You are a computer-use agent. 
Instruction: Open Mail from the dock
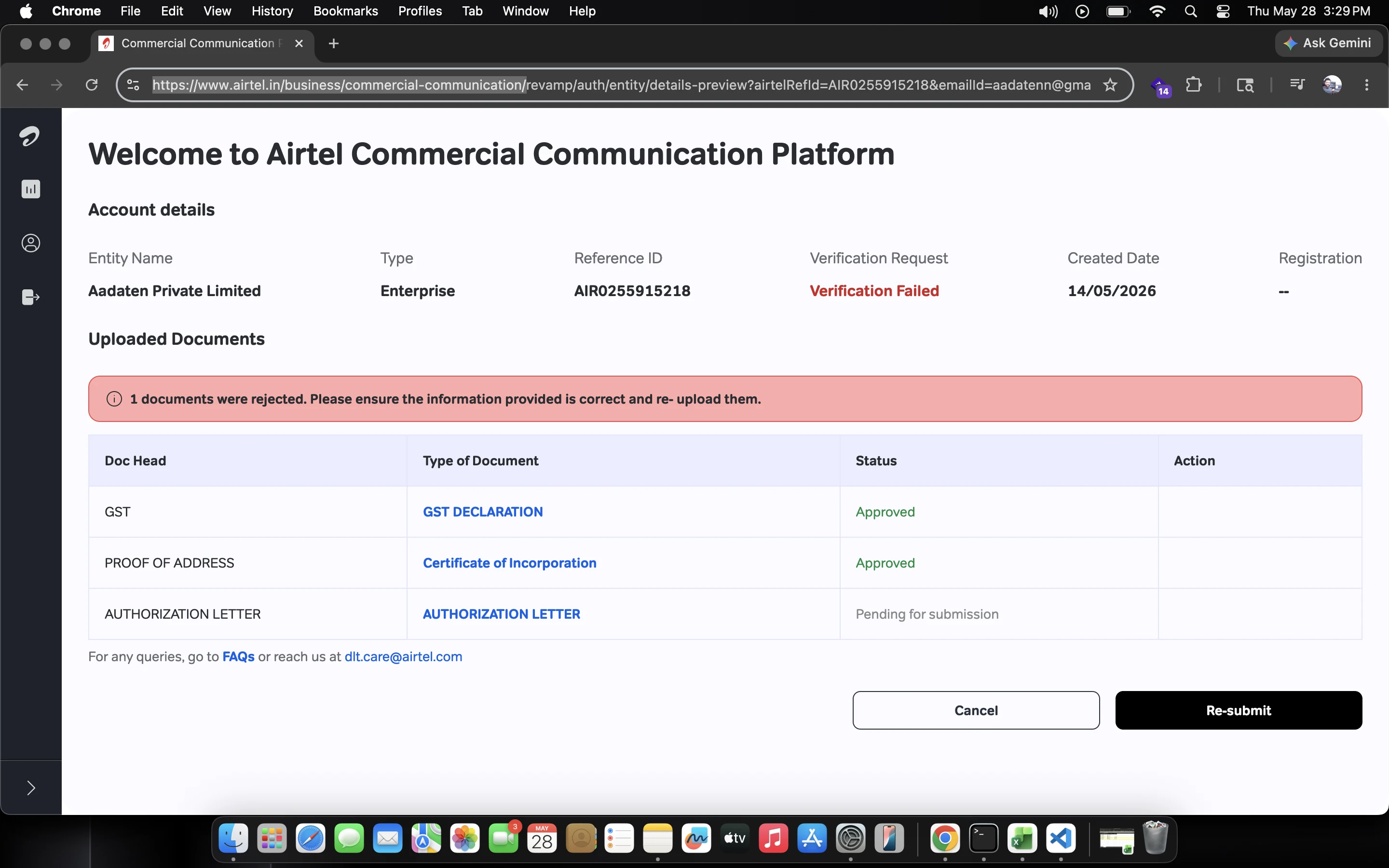(387, 839)
